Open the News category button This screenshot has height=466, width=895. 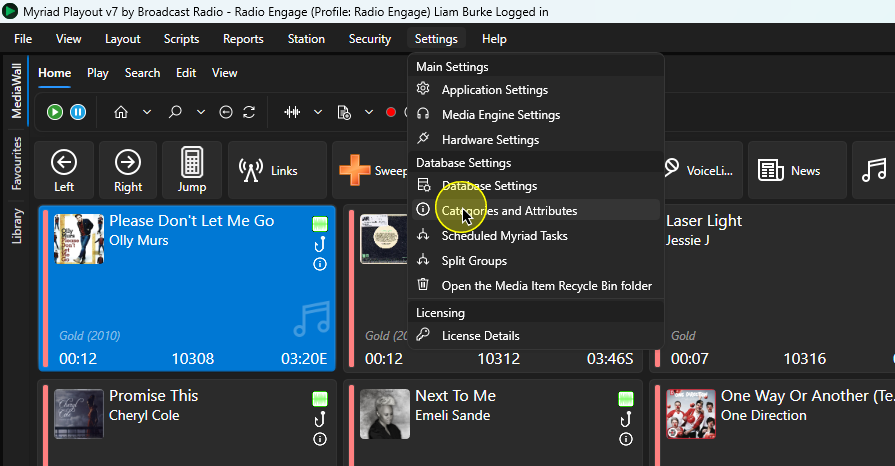(x=789, y=170)
